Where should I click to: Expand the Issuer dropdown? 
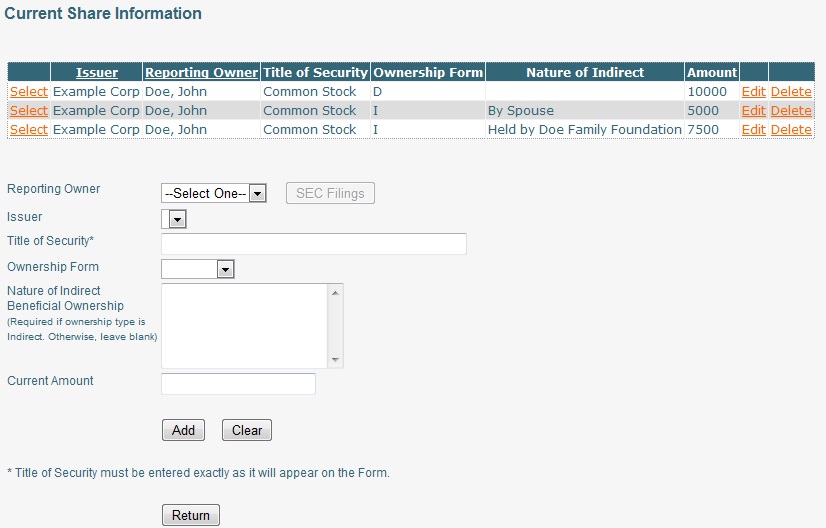(x=174, y=218)
